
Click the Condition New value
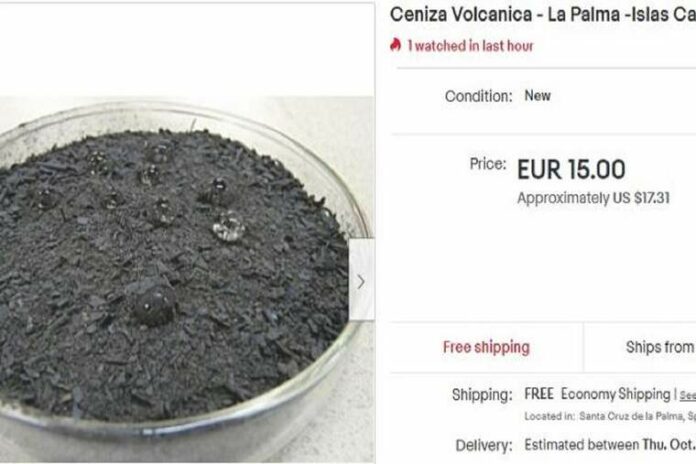[x=538, y=95]
